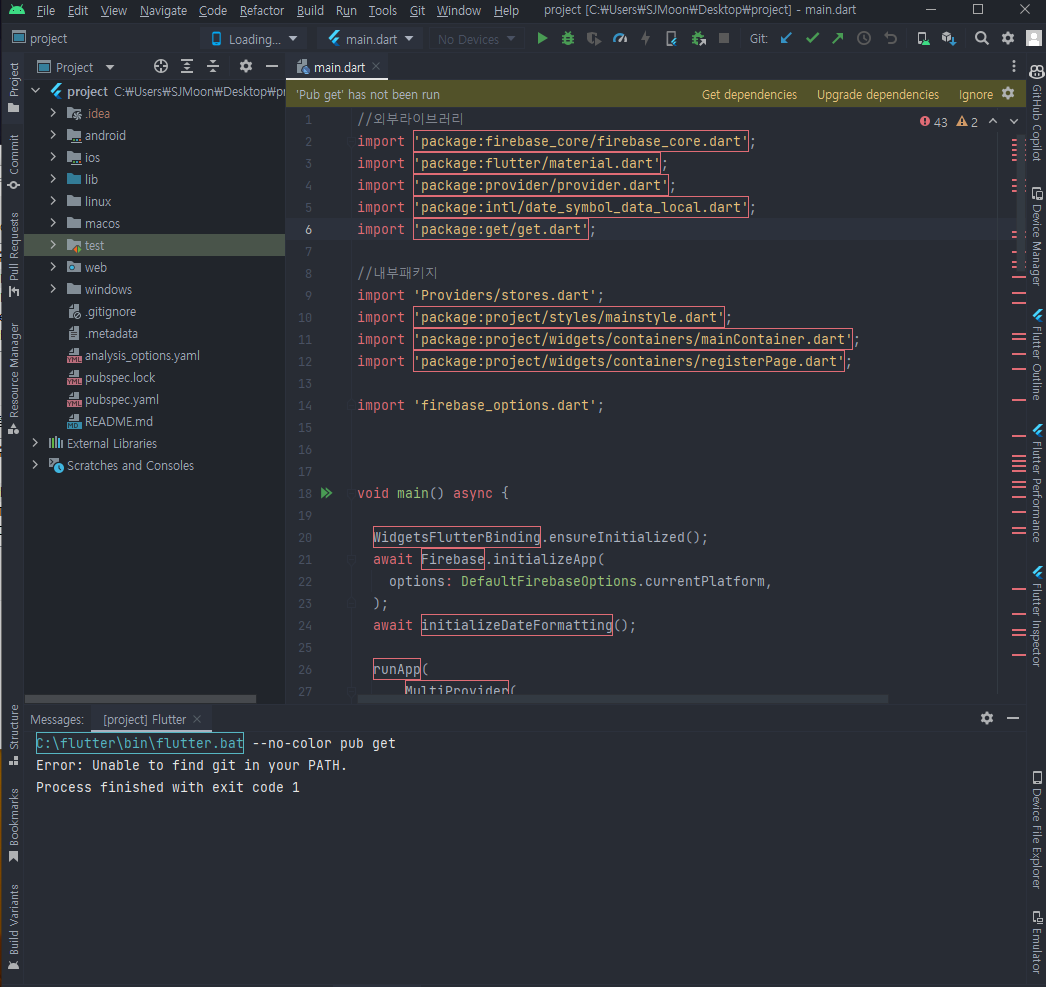Open Git history clock icon
The image size is (1046, 987).
864,39
